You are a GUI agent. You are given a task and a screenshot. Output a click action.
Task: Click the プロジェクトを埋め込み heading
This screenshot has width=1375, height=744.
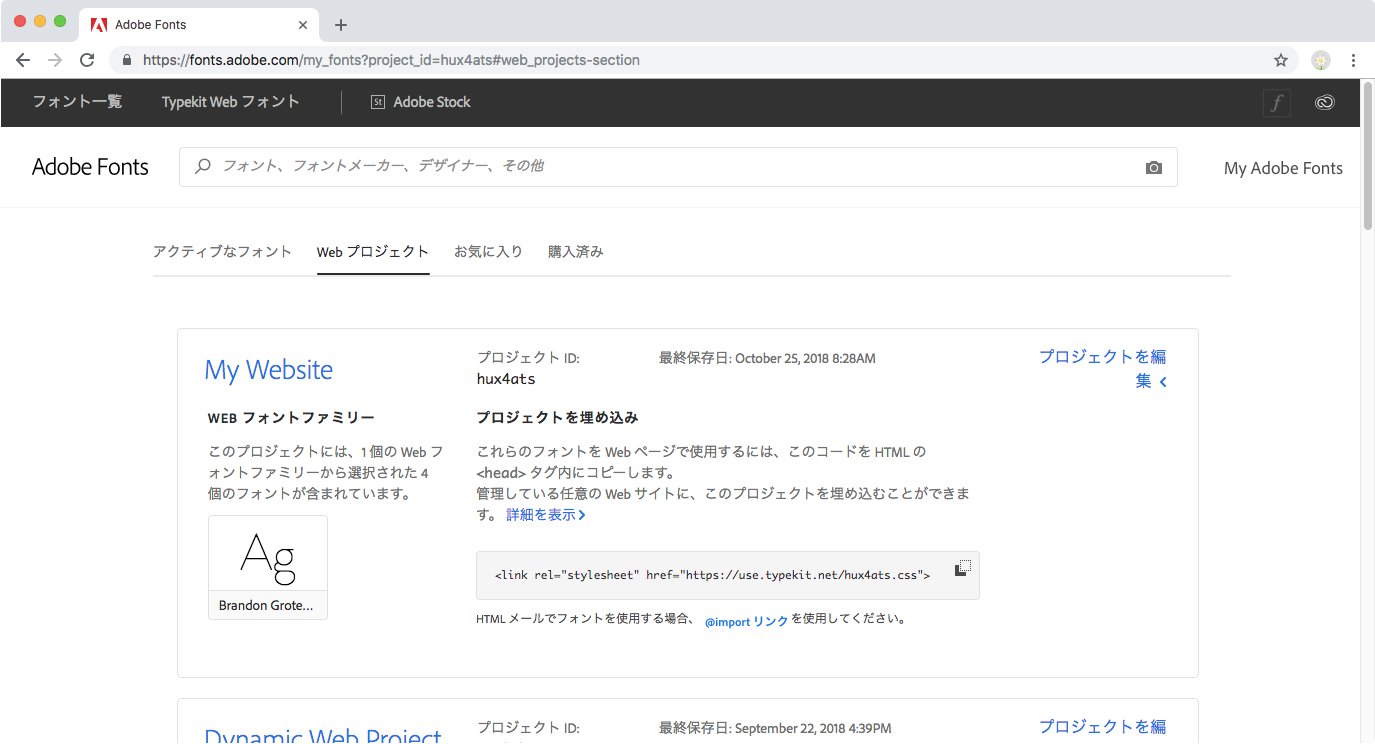tap(557, 417)
